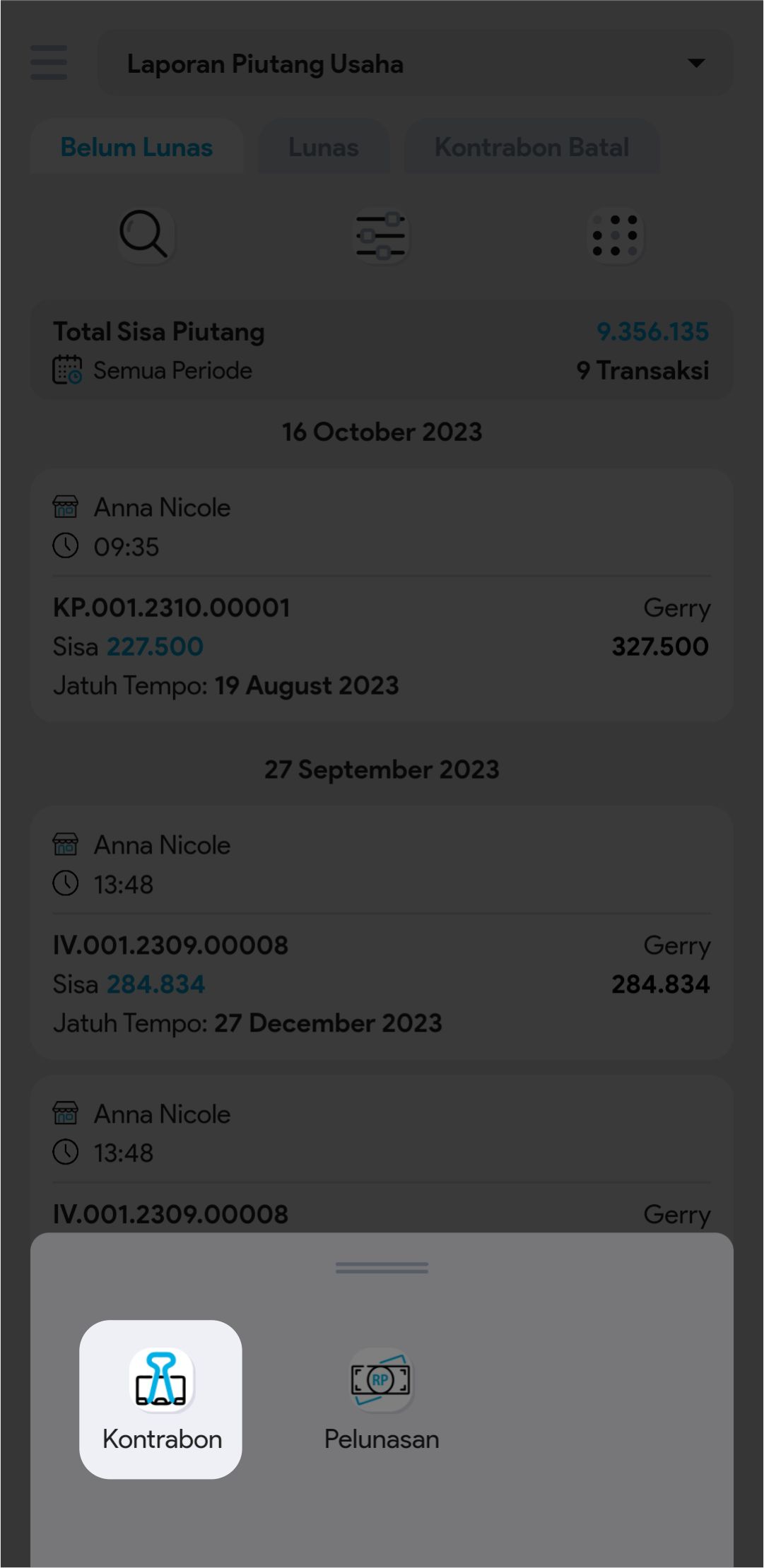Click the Pelunasan label text
This screenshot has width=764, height=1568.
pyautogui.click(x=382, y=1439)
